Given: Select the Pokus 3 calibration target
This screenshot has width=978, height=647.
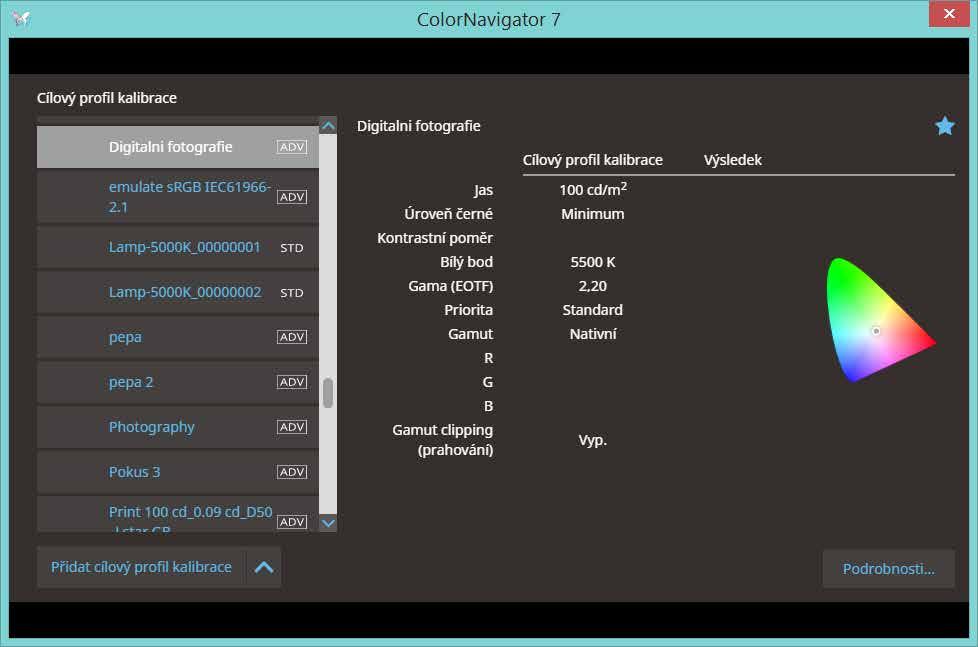Looking at the screenshot, I should click(x=178, y=472).
